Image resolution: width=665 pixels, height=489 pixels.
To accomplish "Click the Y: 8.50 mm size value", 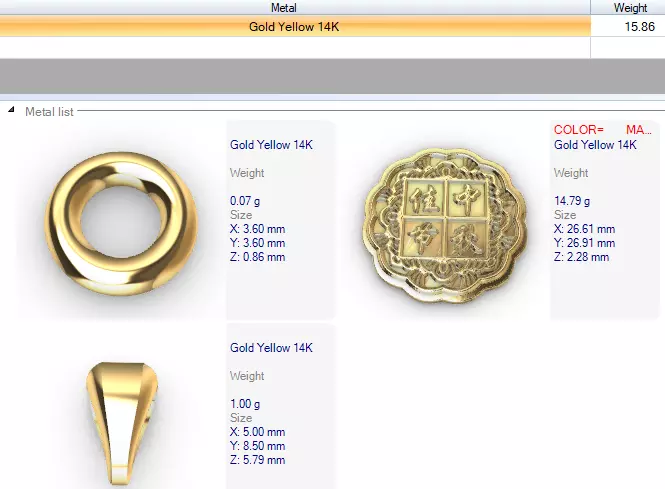I will [257, 446].
